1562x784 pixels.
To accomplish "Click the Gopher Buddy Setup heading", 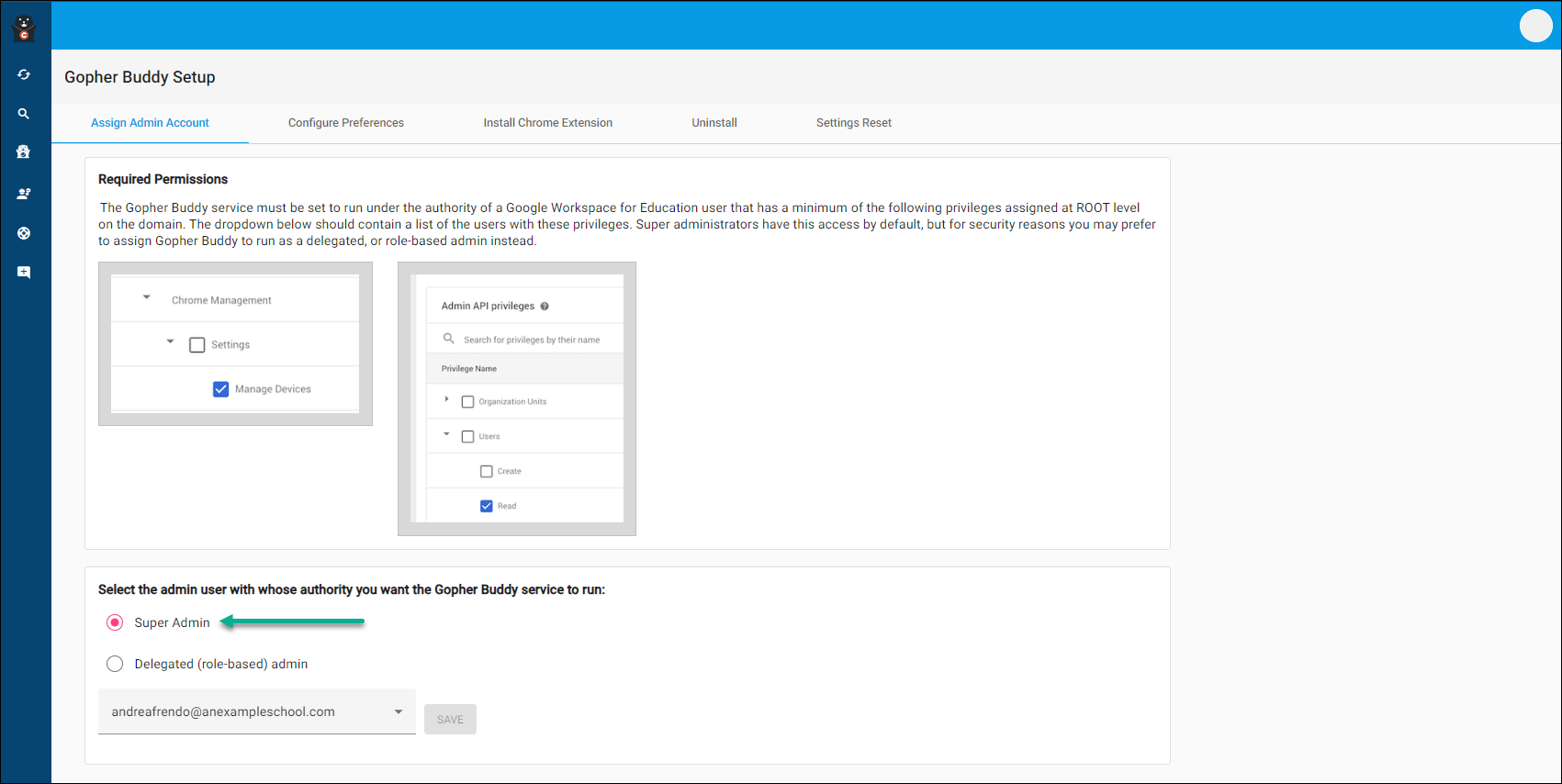I will coord(140,77).
